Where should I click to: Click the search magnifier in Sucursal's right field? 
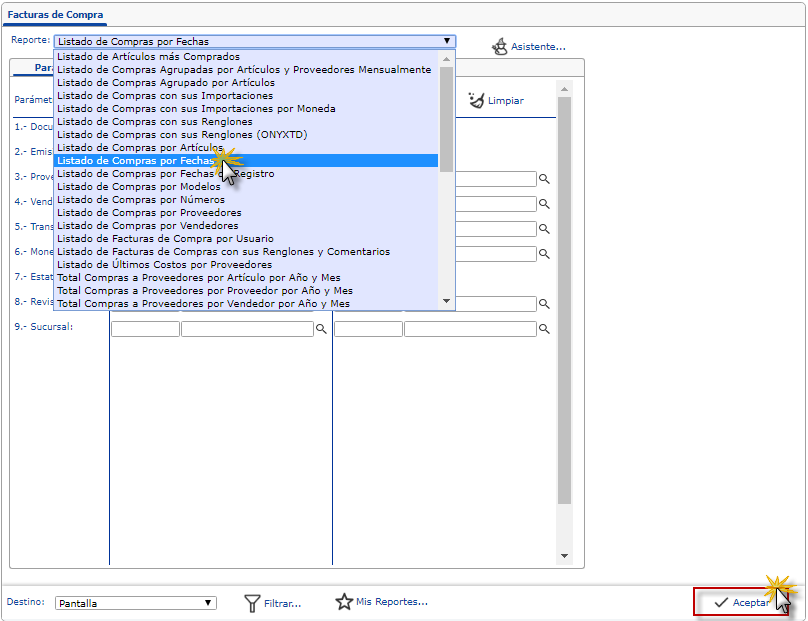[x=544, y=329]
